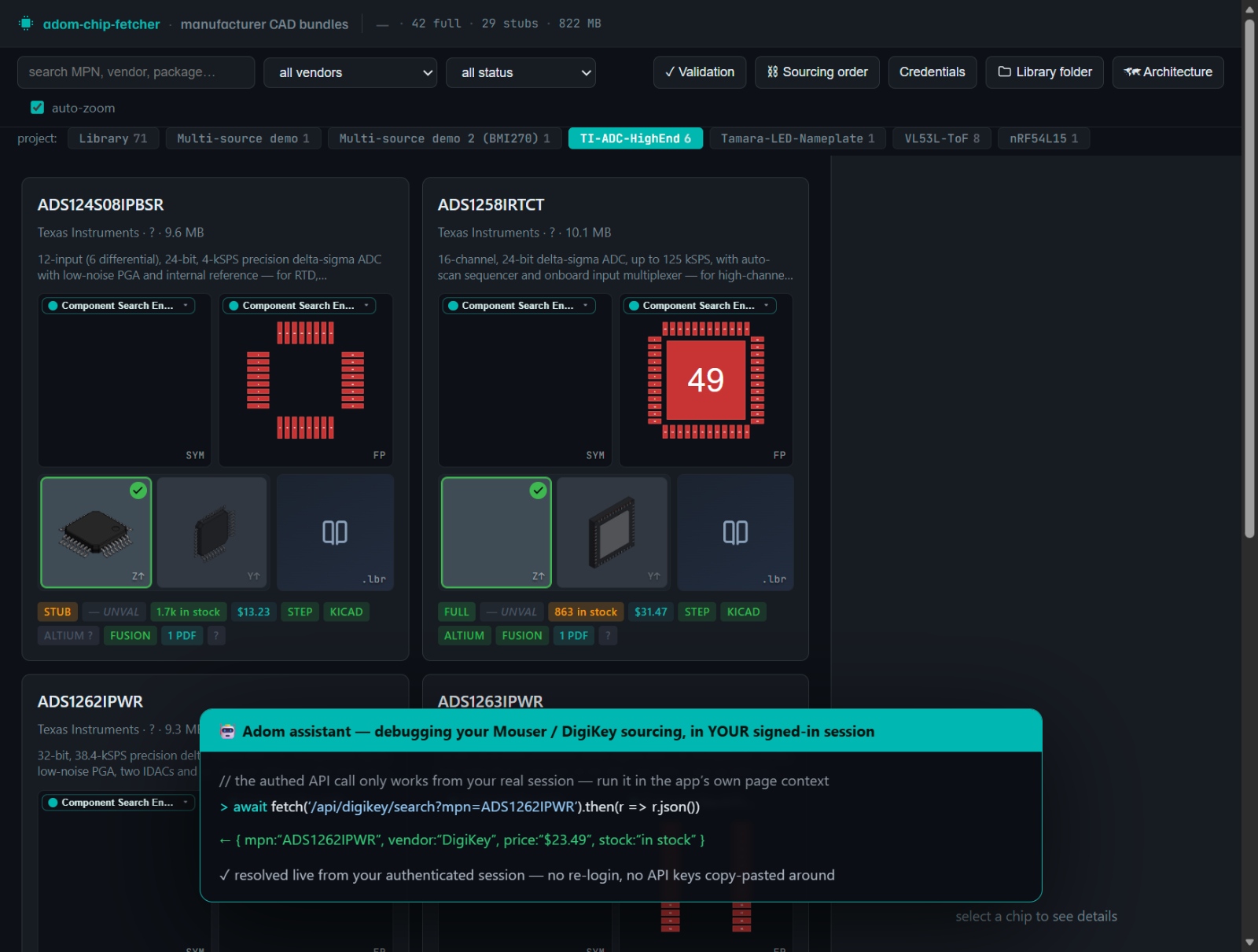Switch to Multi-source demo 1 project tab

coord(244,138)
